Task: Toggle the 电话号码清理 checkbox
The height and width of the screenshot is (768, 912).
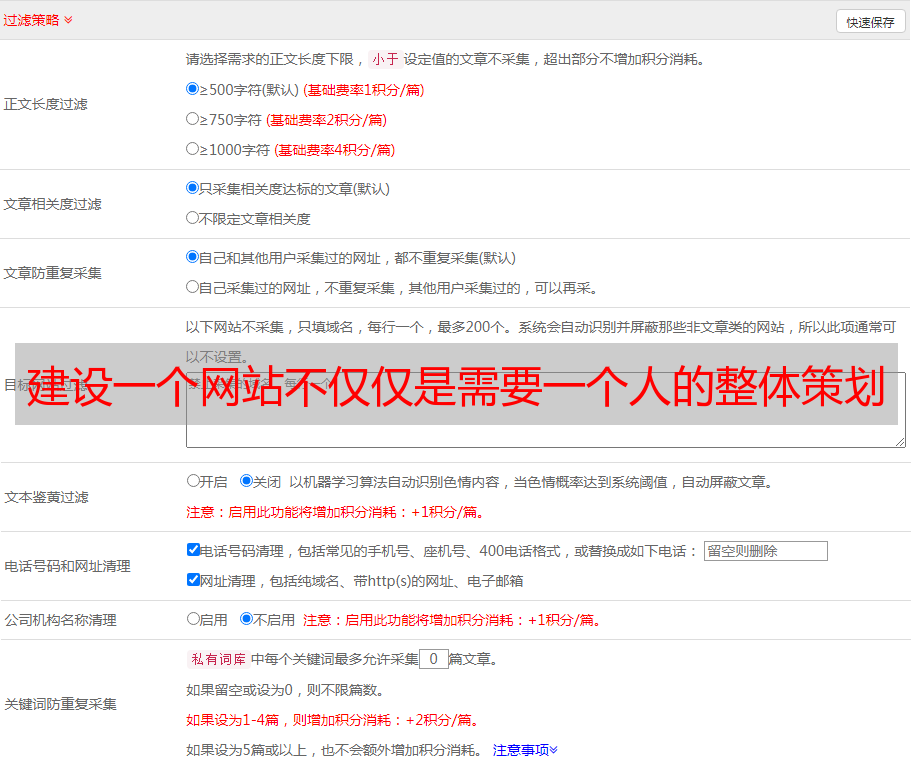Action: pos(193,550)
